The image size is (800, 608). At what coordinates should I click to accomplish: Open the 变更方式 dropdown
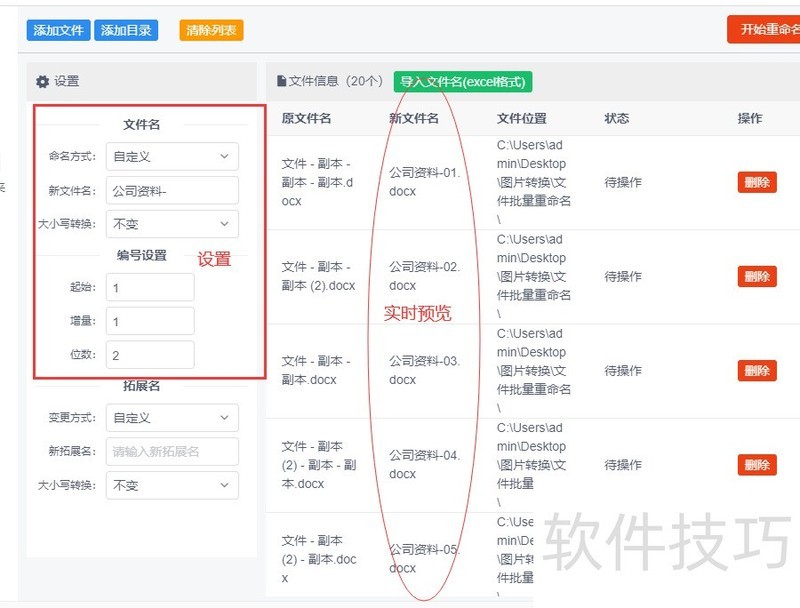tap(172, 418)
